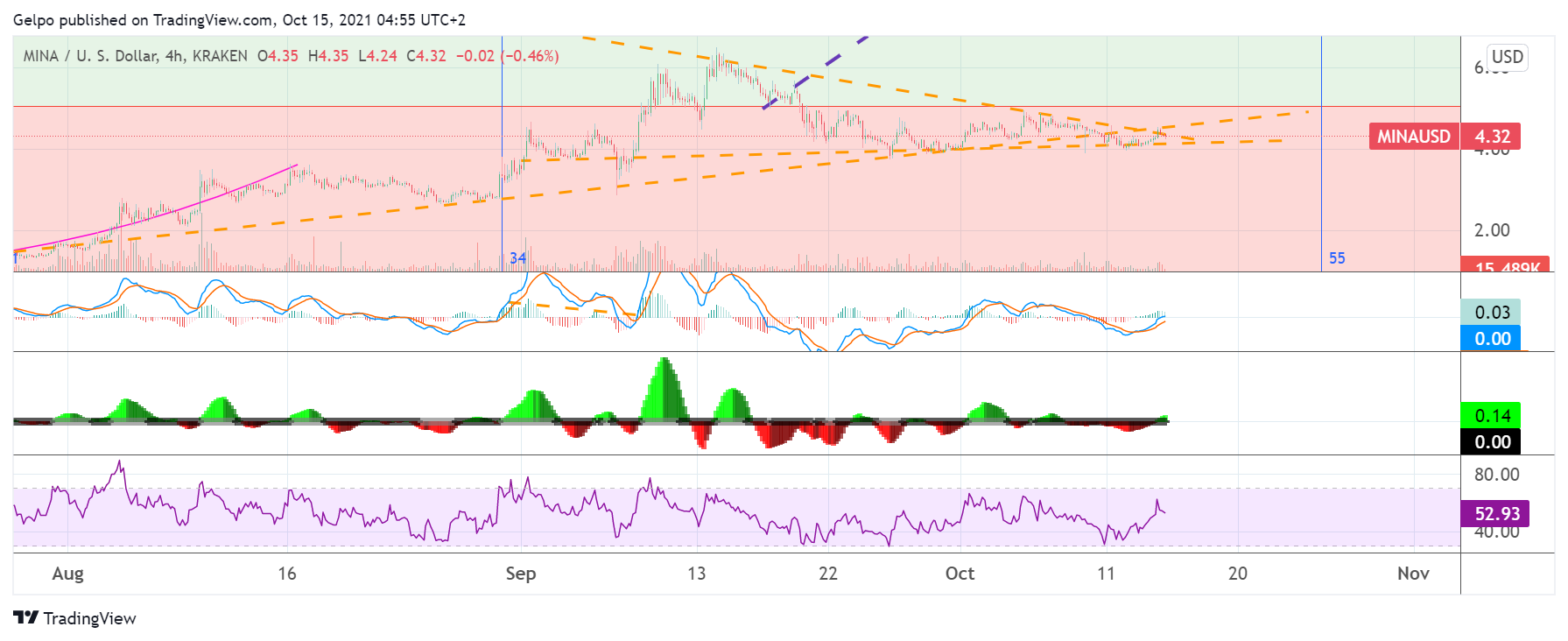1568x641 pixels.
Task: Click the 22 date on time axis
Action: pyautogui.click(x=828, y=574)
